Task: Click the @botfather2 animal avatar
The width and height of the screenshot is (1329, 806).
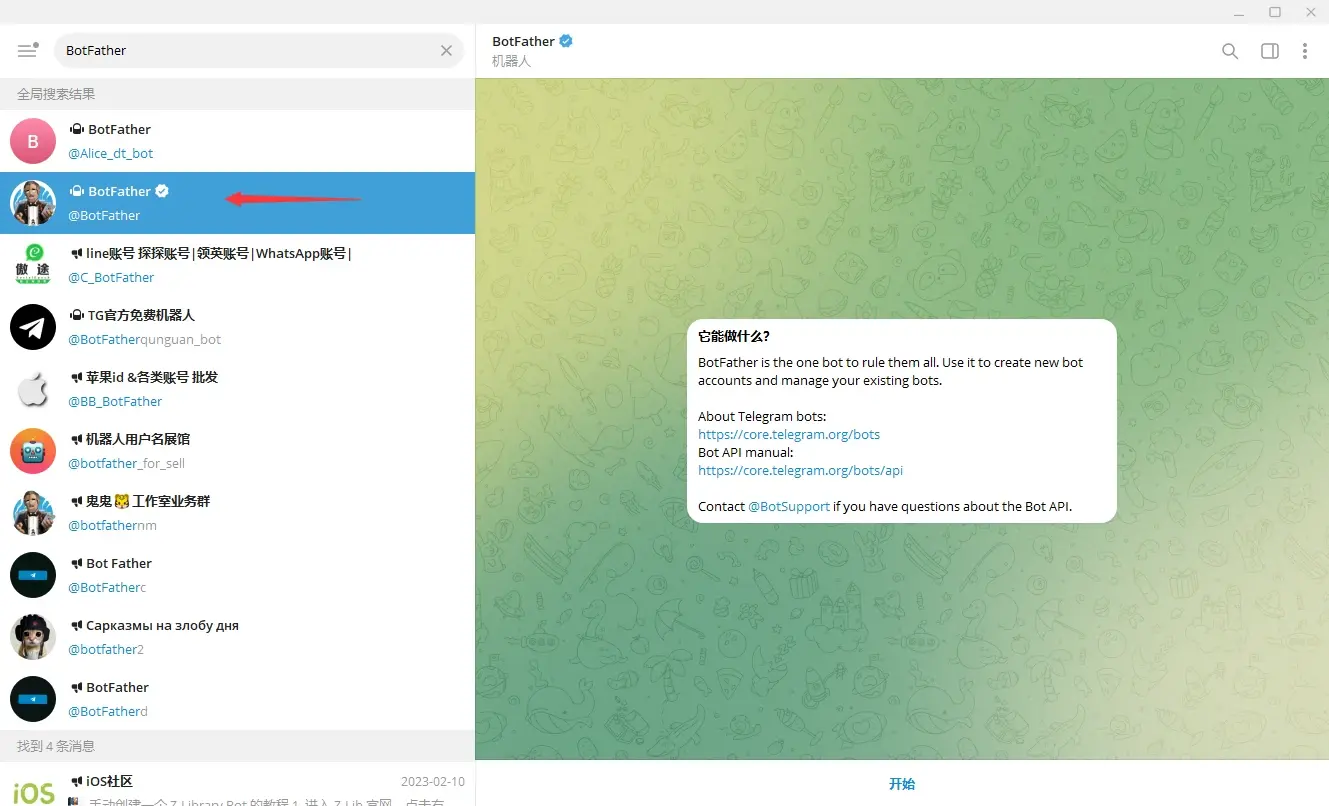Action: [x=33, y=637]
